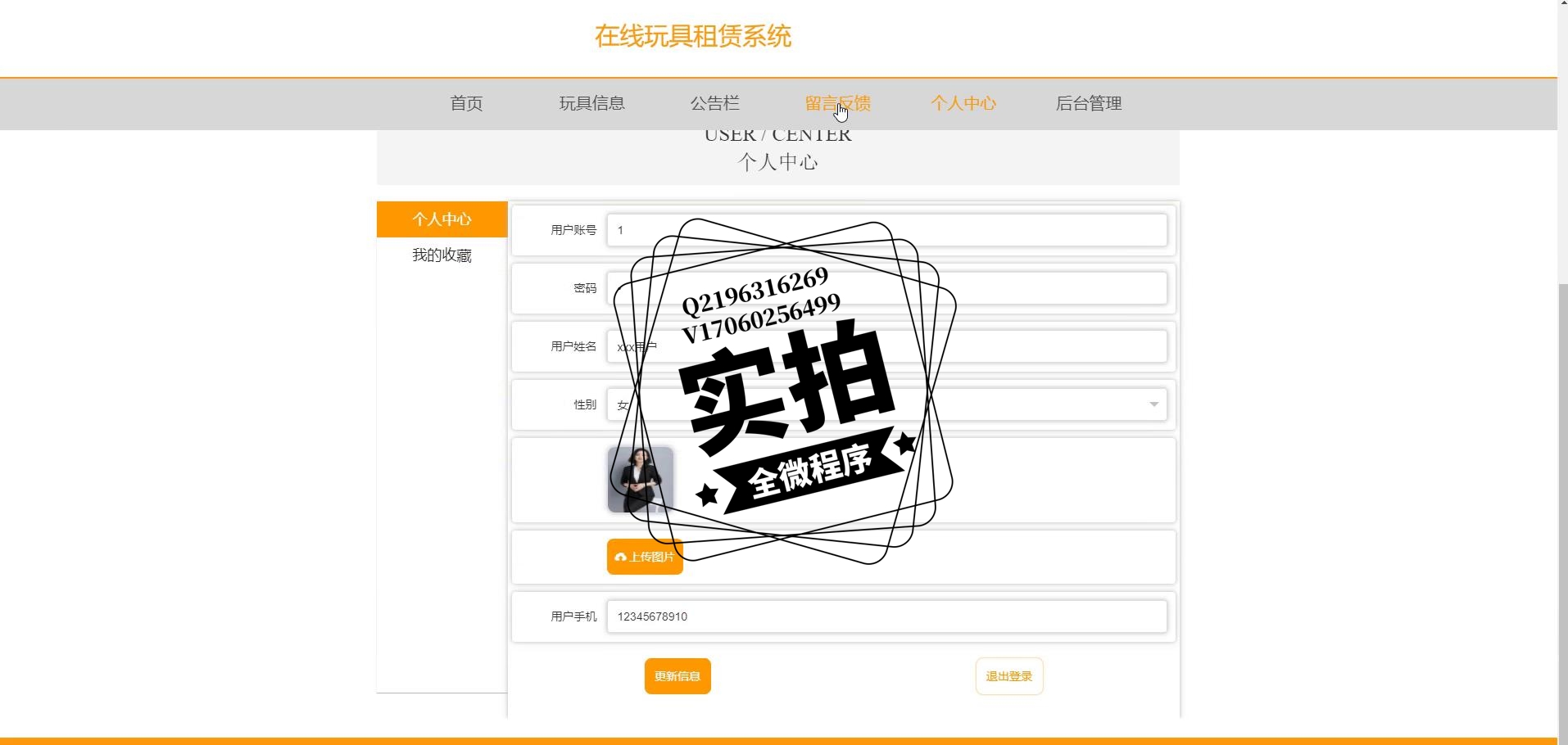Click the 用户手机 number field
The width and height of the screenshot is (1568, 745).
click(x=887, y=616)
